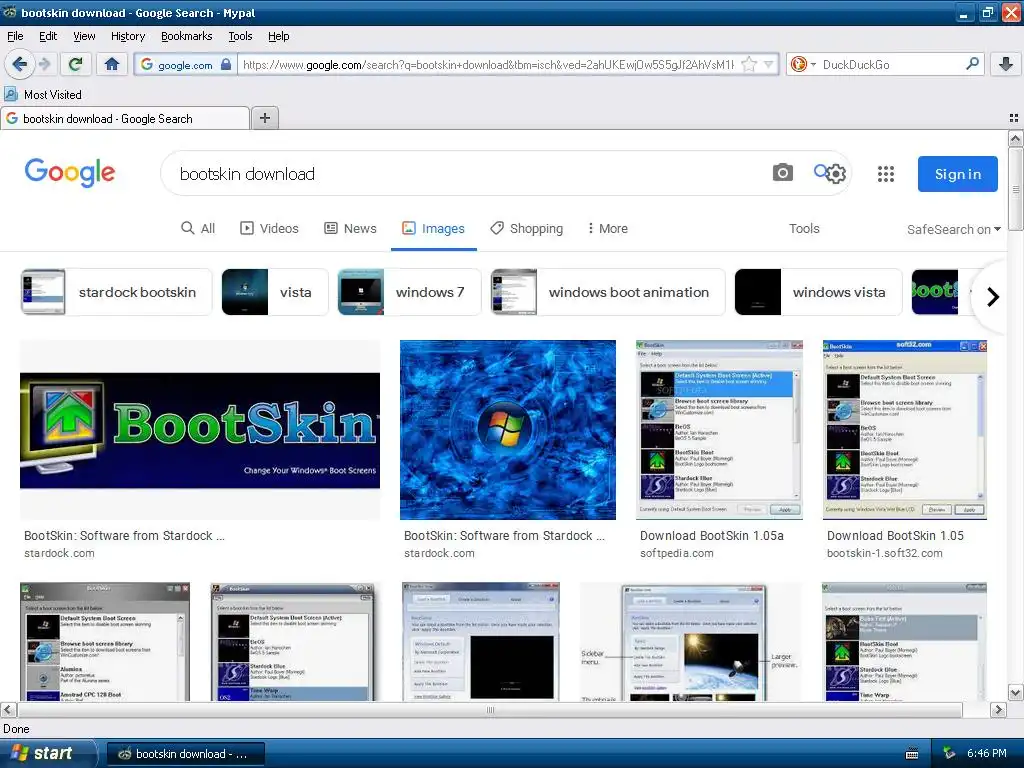This screenshot has width=1024, height=768.
Task: Select the windows vista suggestion chip
Action: 818,292
